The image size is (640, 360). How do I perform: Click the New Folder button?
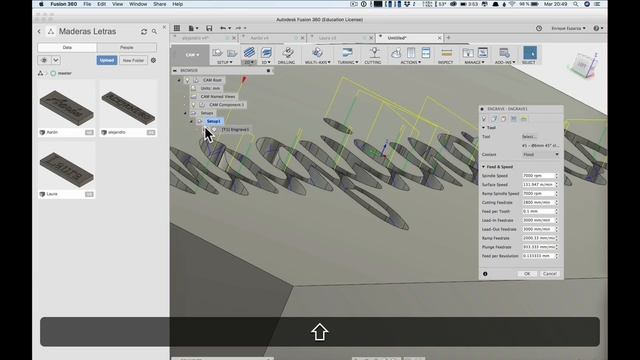pyautogui.click(x=133, y=60)
